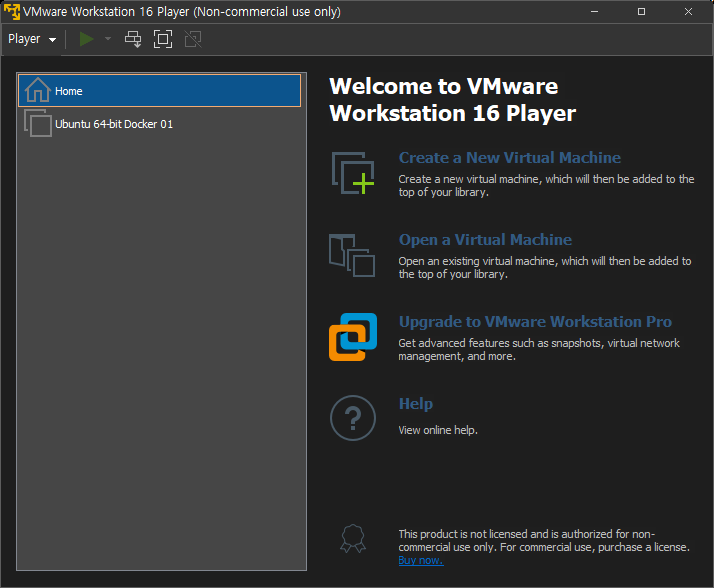Select Ubuntu 64-bit Docker 01 virtual machine
The width and height of the screenshot is (714, 588).
(159, 124)
